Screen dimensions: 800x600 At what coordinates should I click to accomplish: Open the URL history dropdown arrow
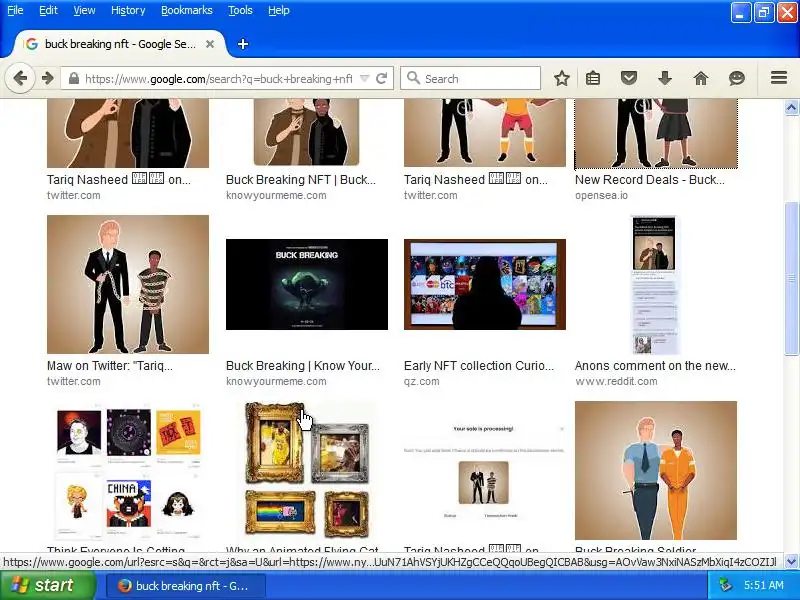[364, 79]
